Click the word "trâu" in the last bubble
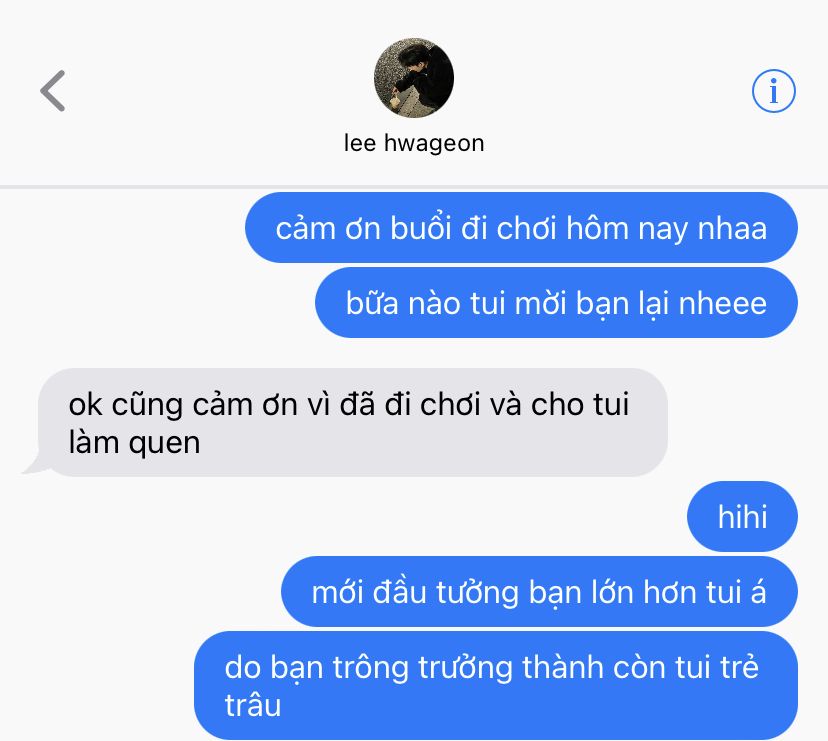828x741 pixels. pos(252,706)
